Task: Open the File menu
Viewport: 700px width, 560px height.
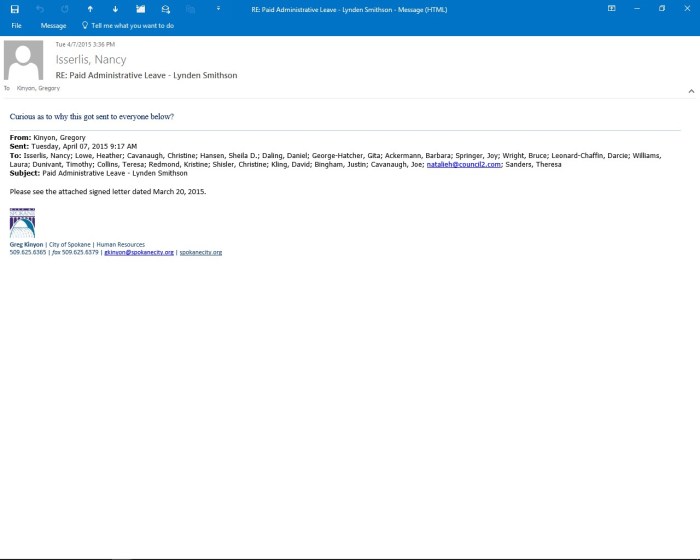Action: click(17, 26)
